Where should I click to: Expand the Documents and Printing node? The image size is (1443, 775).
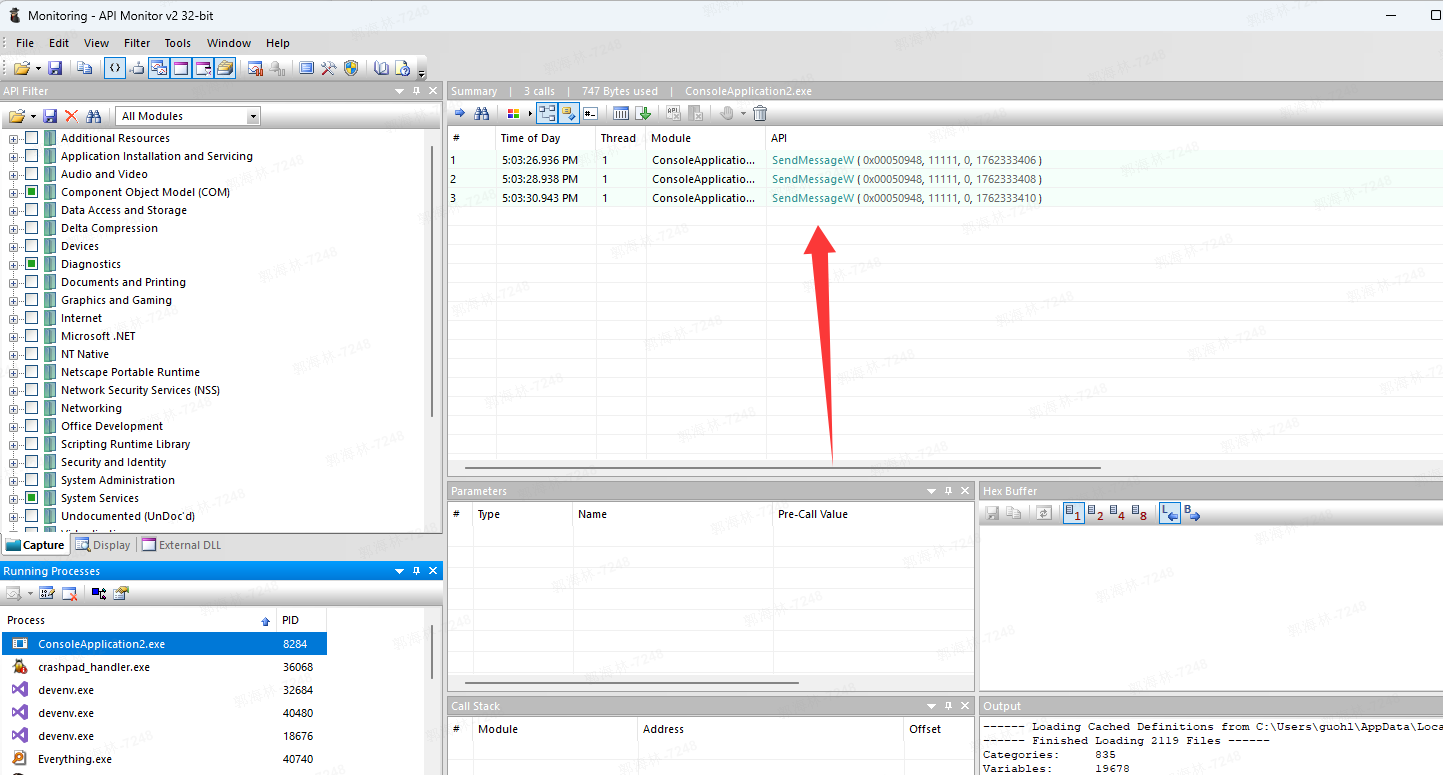click(14, 282)
